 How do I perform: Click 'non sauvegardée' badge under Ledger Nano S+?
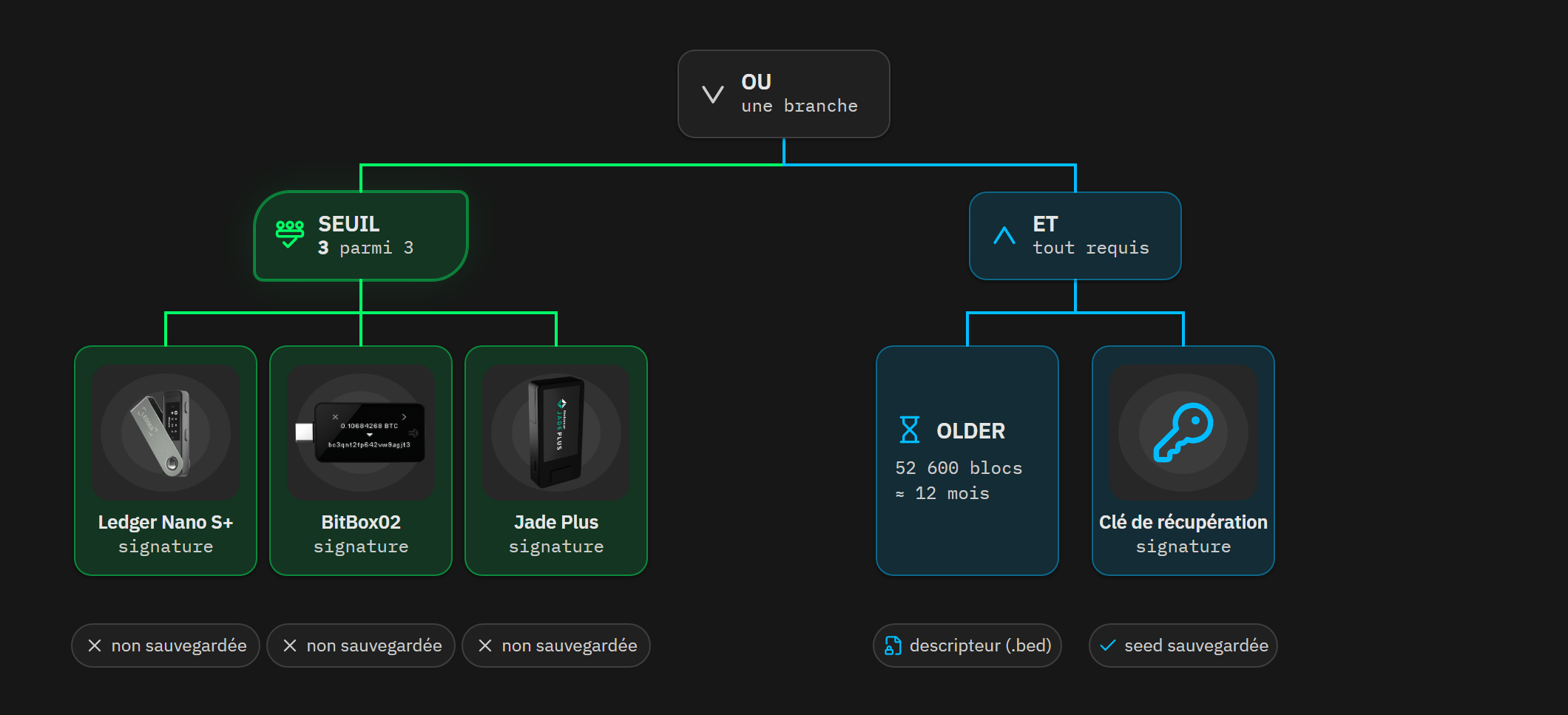click(x=166, y=645)
